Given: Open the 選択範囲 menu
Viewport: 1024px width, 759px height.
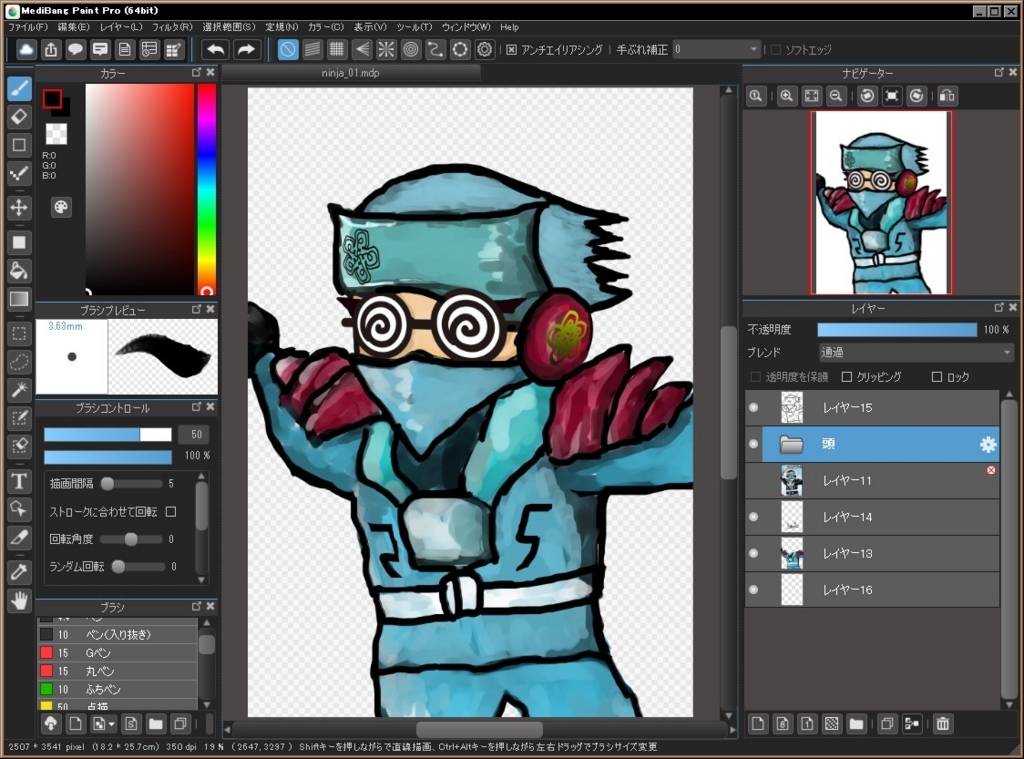Looking at the screenshot, I should (x=229, y=27).
